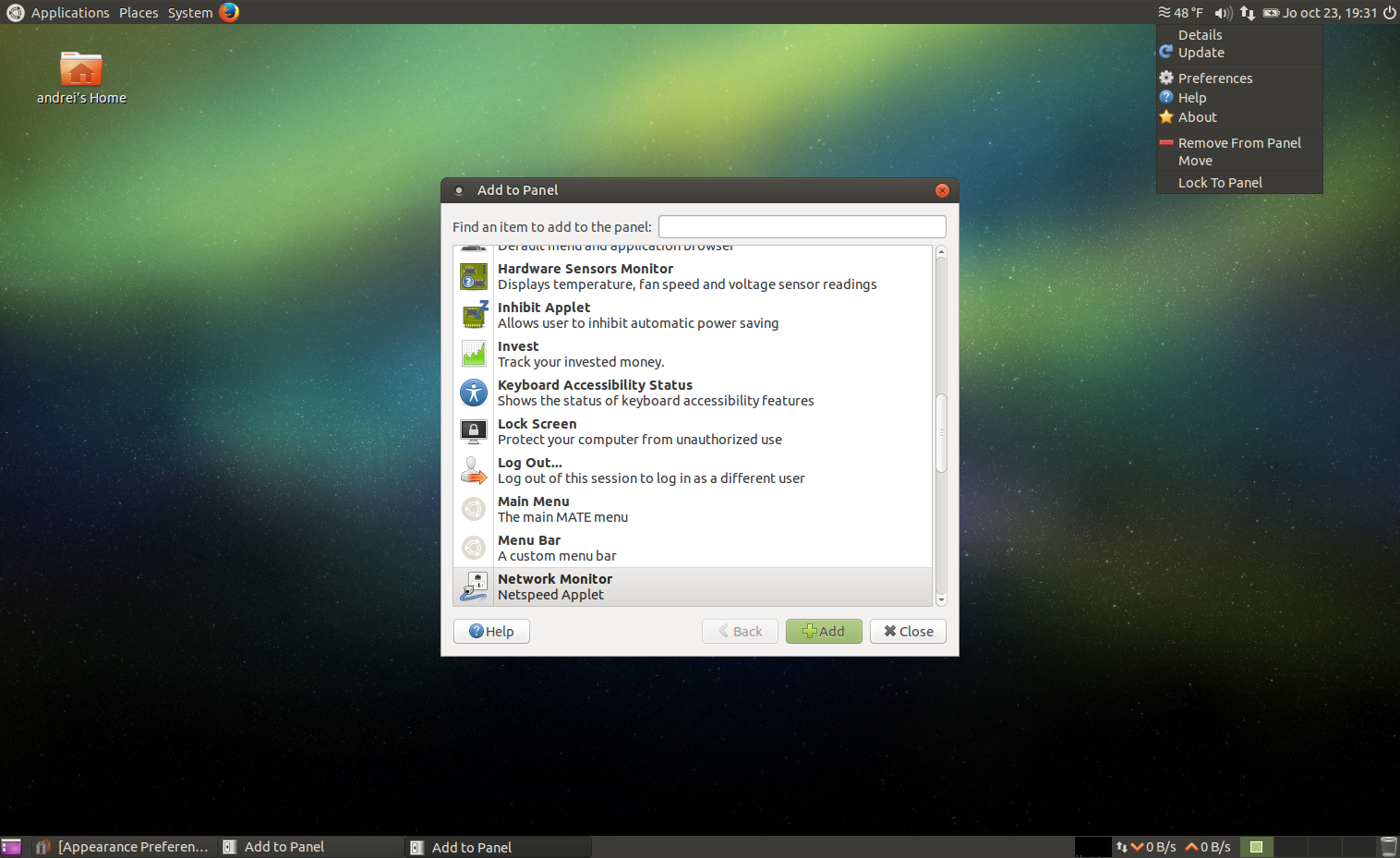The width and height of the screenshot is (1400, 858).
Task: Select the Invest stock chart icon
Action: 473,354
